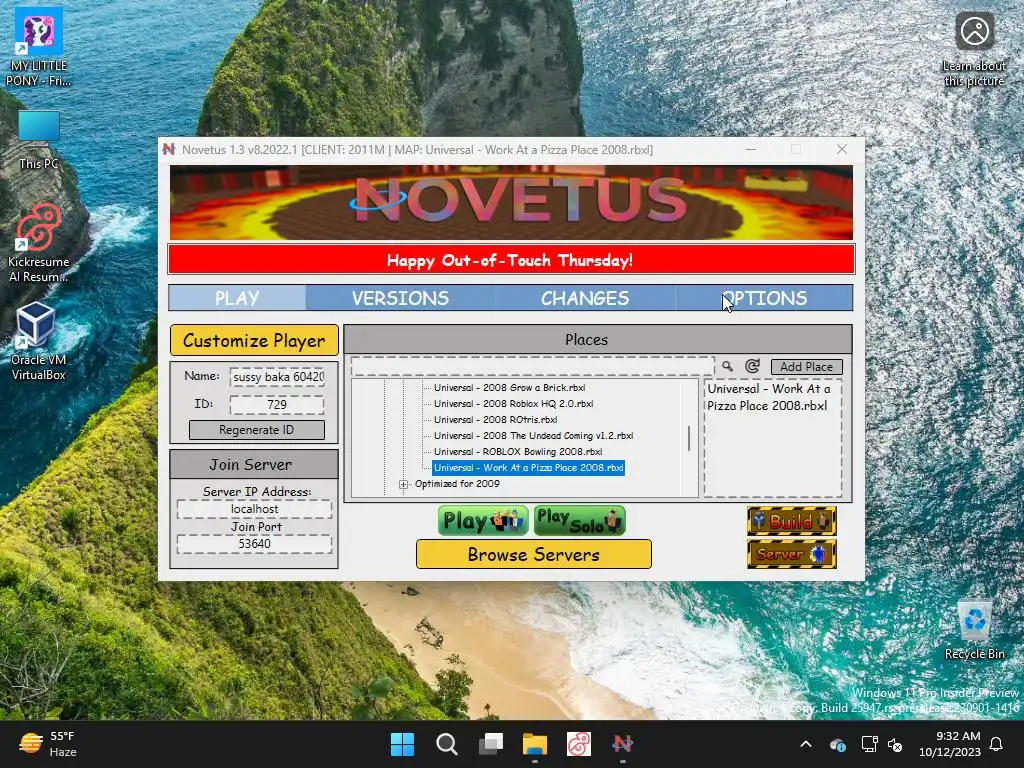
Task: Click the Server IP Address field
Action: (254, 509)
